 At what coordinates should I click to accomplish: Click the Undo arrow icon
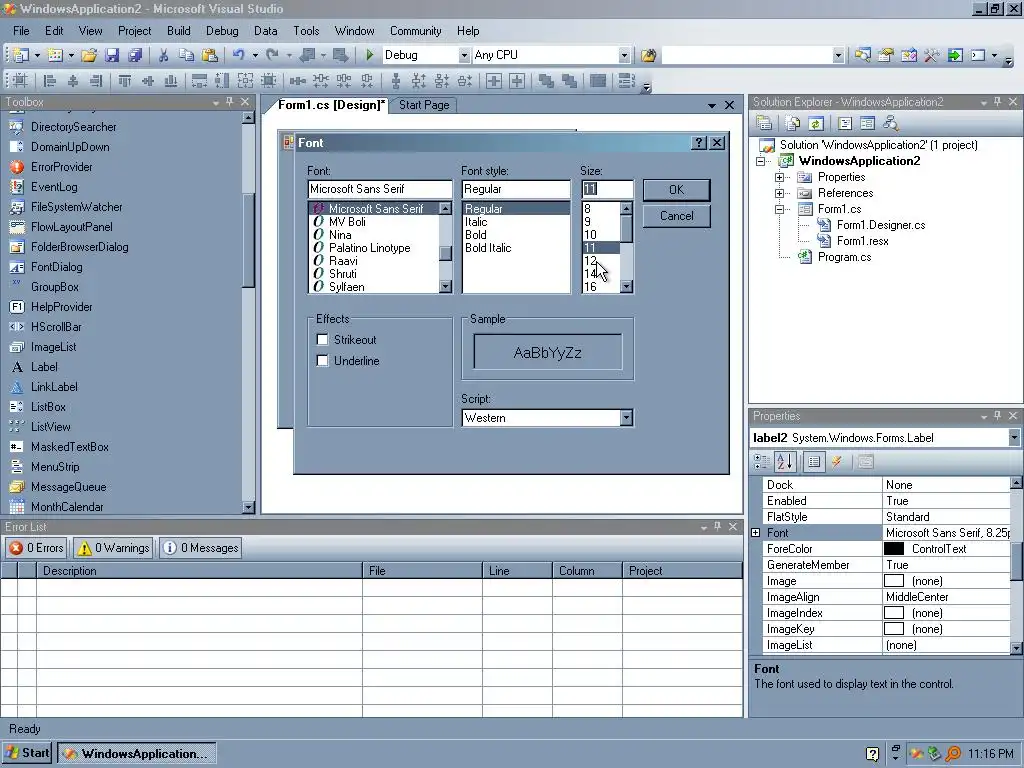click(238, 56)
